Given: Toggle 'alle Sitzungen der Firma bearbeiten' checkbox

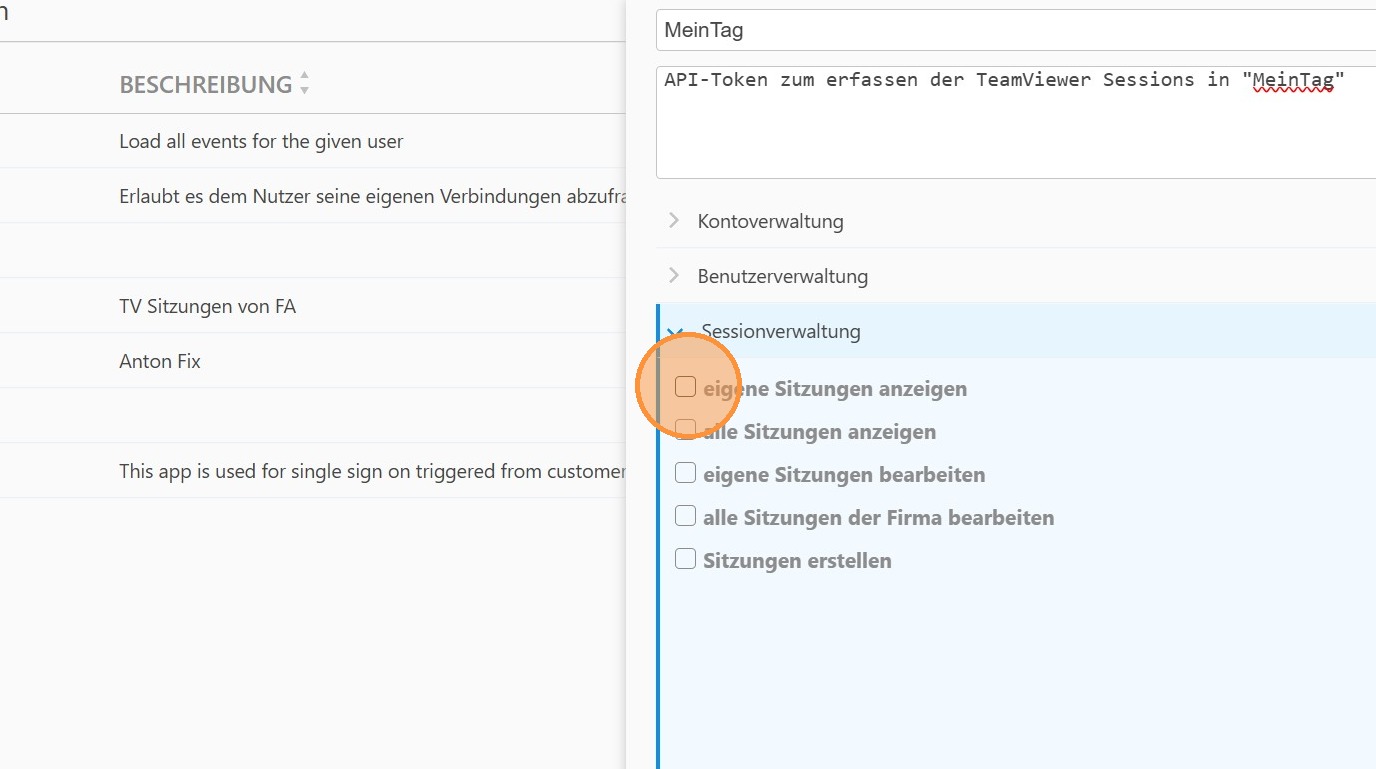Looking at the screenshot, I should tap(685, 516).
